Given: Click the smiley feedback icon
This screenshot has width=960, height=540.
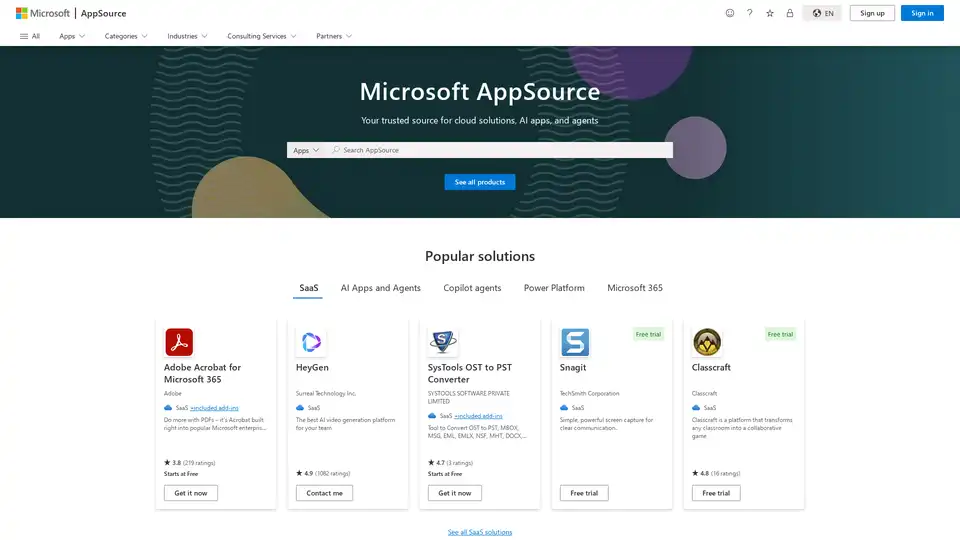Looking at the screenshot, I should click(730, 13).
